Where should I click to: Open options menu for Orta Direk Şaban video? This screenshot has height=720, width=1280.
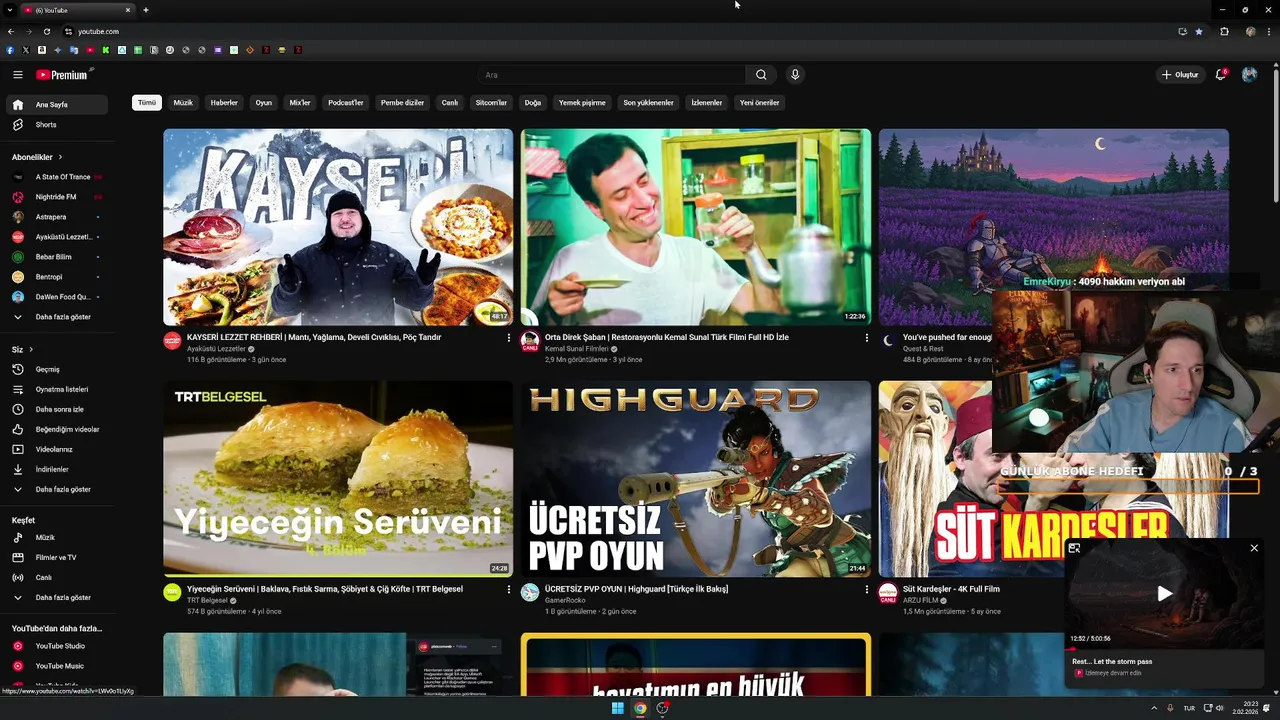866,338
